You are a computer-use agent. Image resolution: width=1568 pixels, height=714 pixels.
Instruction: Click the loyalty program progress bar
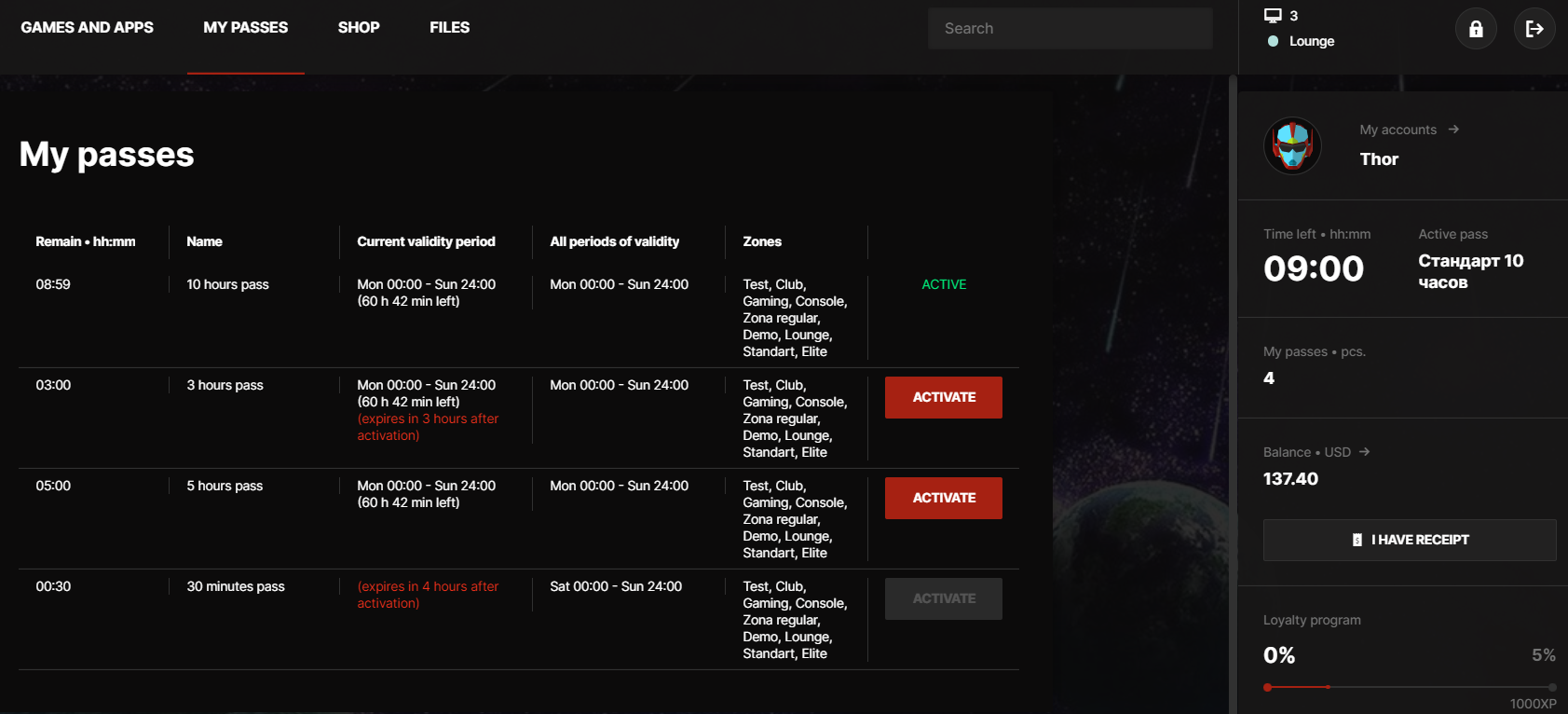pyautogui.click(x=1409, y=687)
